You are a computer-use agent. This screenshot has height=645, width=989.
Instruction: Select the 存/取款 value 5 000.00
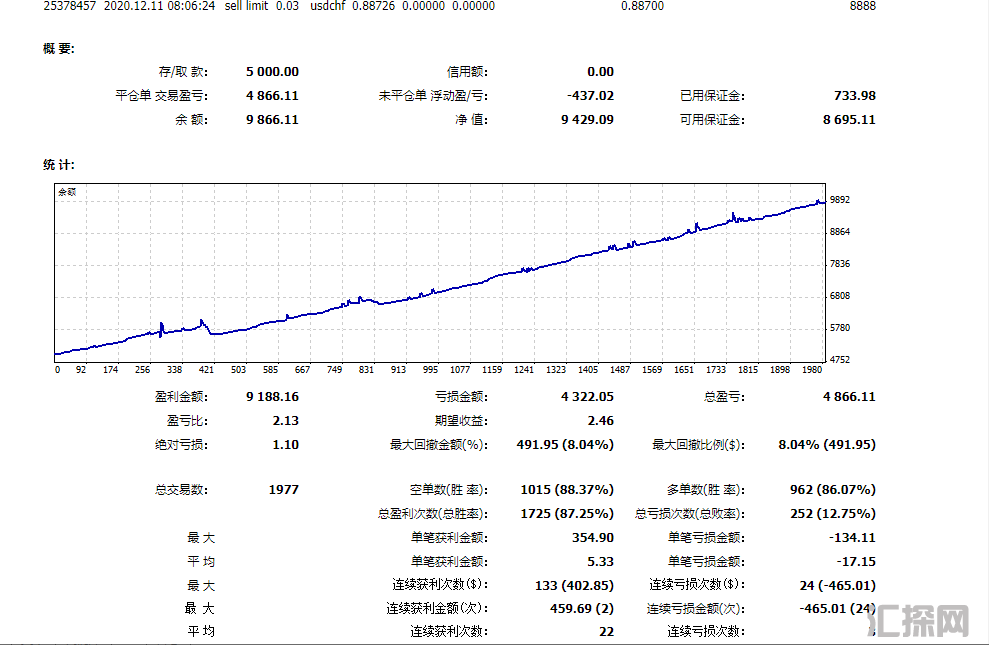(272, 72)
